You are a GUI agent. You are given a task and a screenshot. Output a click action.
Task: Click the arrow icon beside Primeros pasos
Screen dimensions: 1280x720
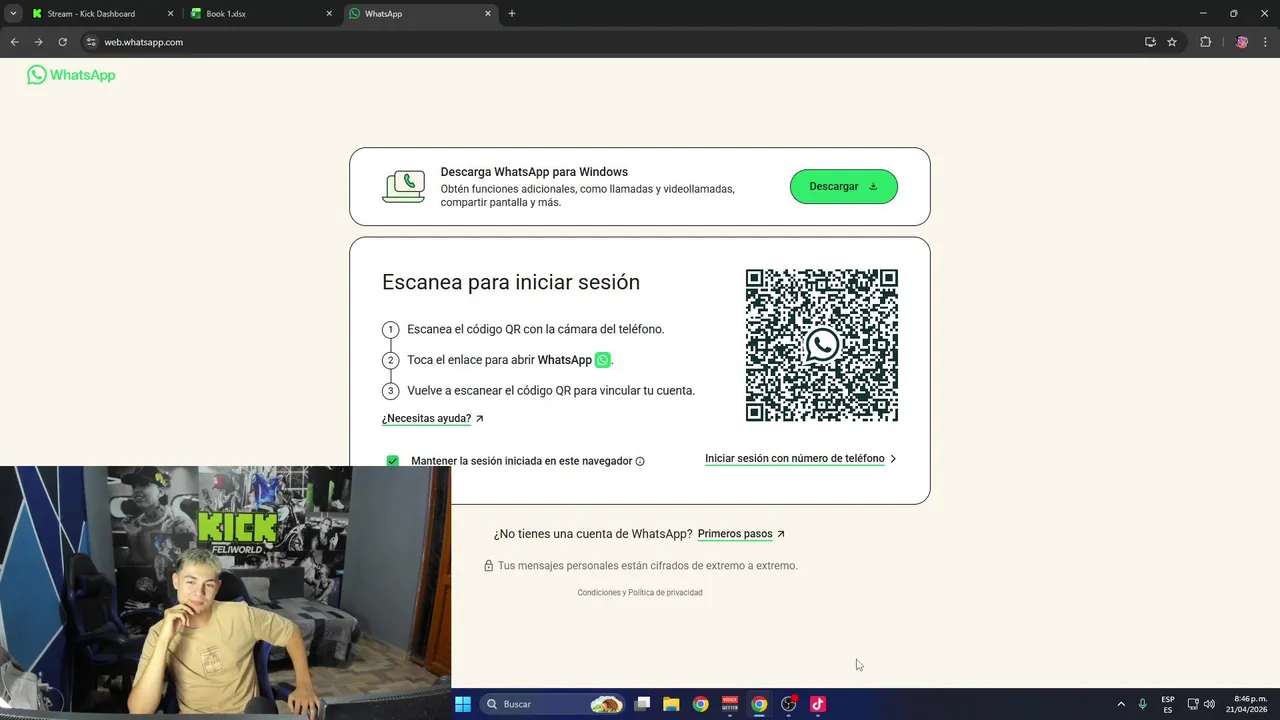pos(781,534)
